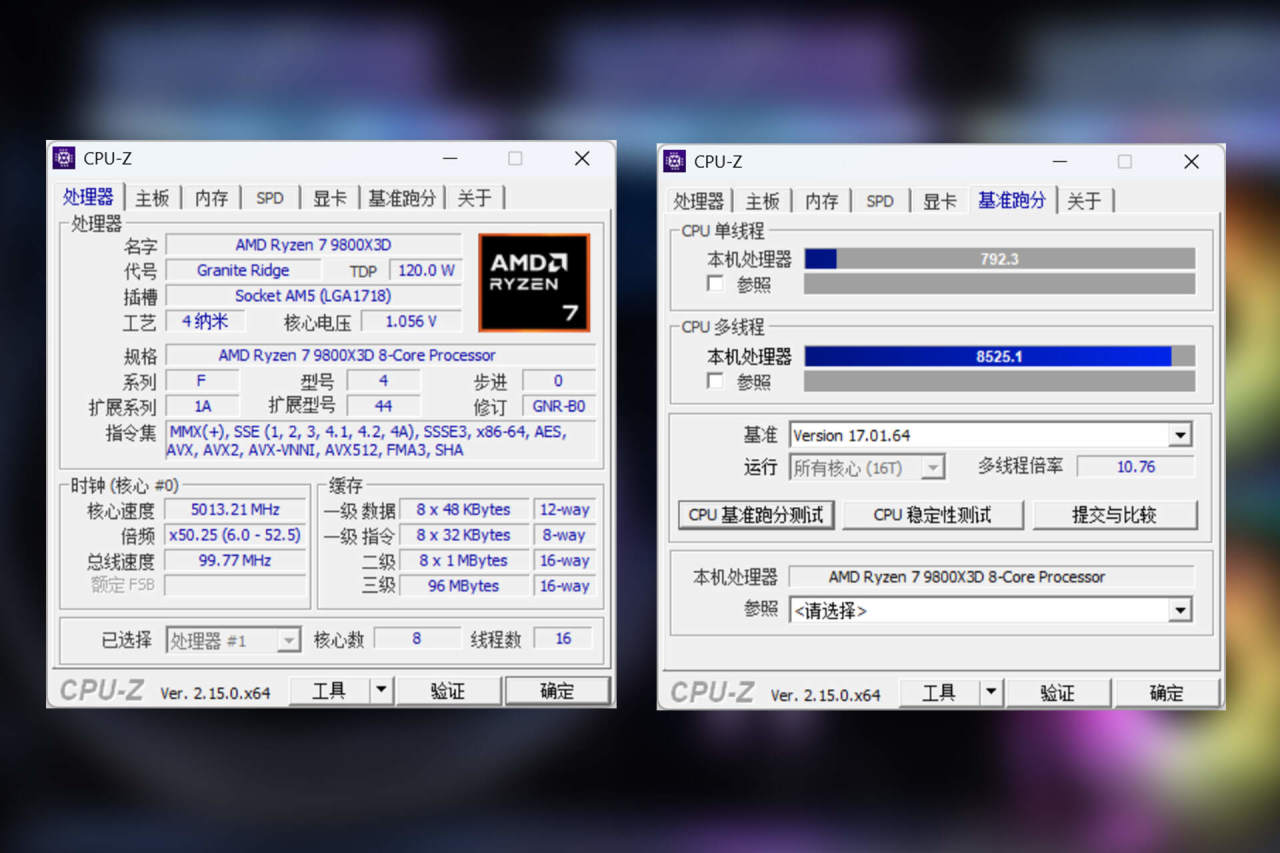Viewport: 1280px width, 853px height.
Task: Start the CPU 基准跑分测试 button
Action: (756, 515)
